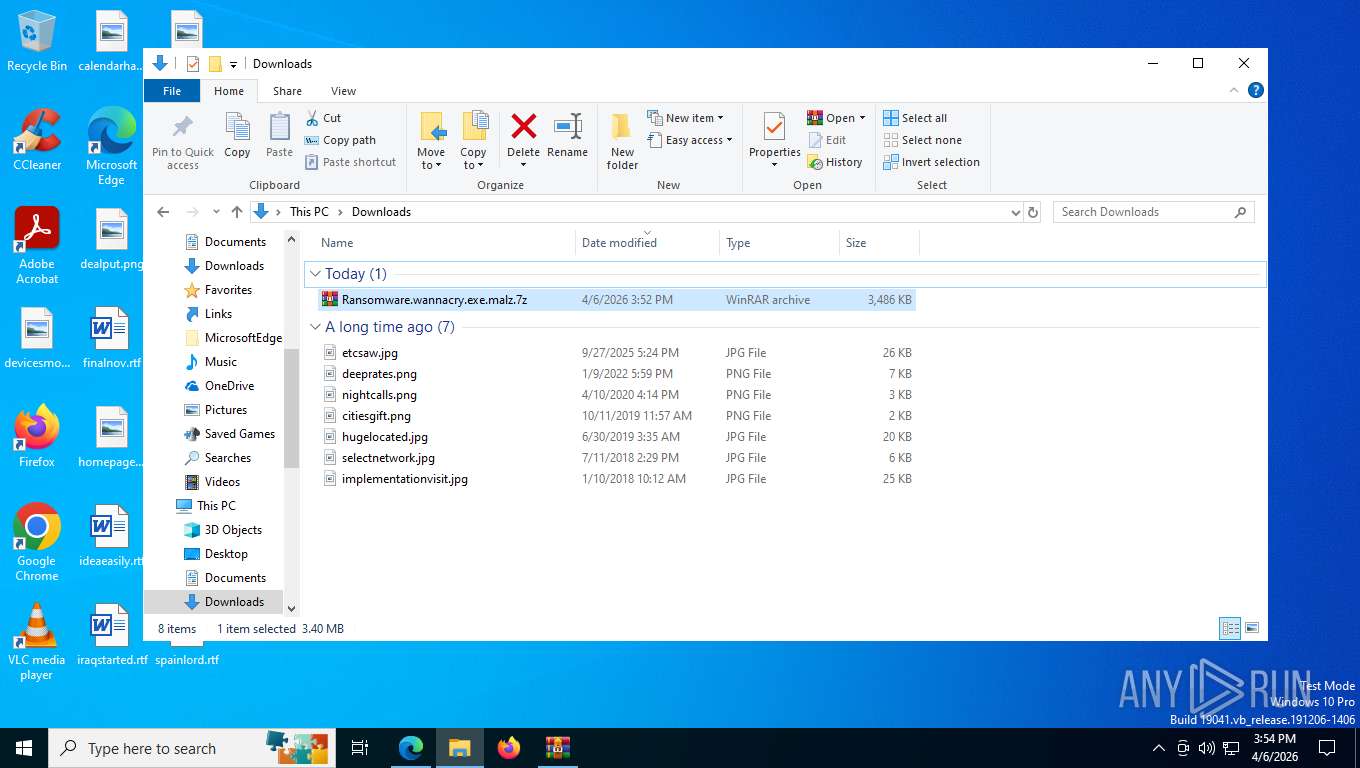Open Favorites in navigation pane

(x=227, y=290)
